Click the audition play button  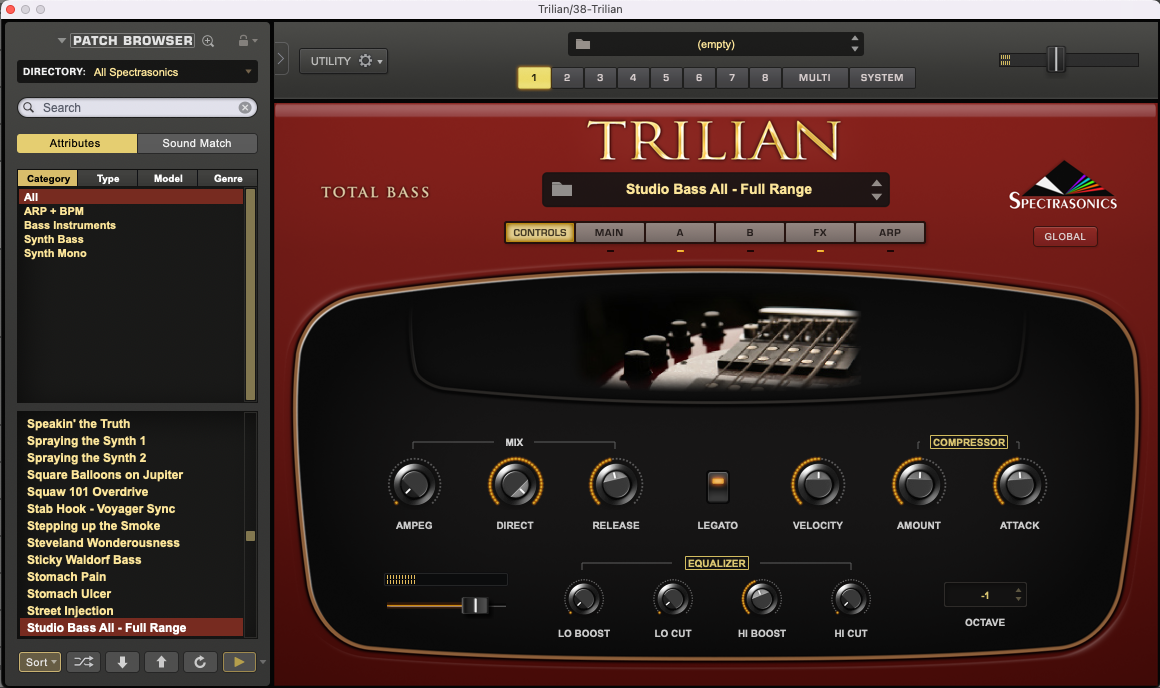[239, 662]
